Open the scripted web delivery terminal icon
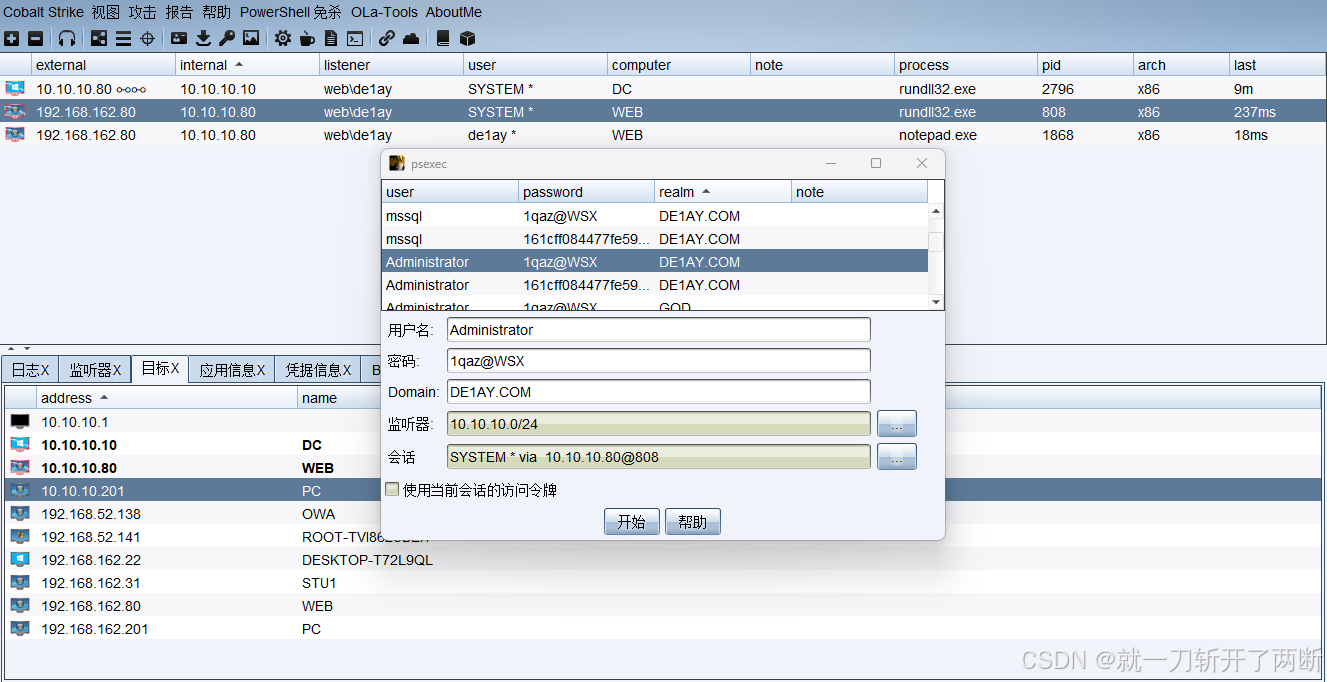 (355, 38)
